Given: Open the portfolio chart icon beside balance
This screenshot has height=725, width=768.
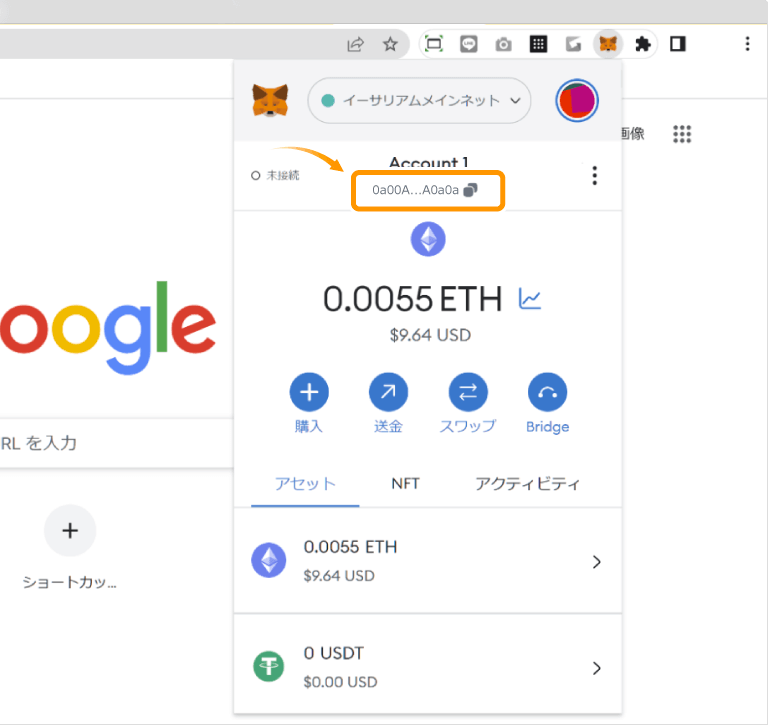Looking at the screenshot, I should coord(530,299).
